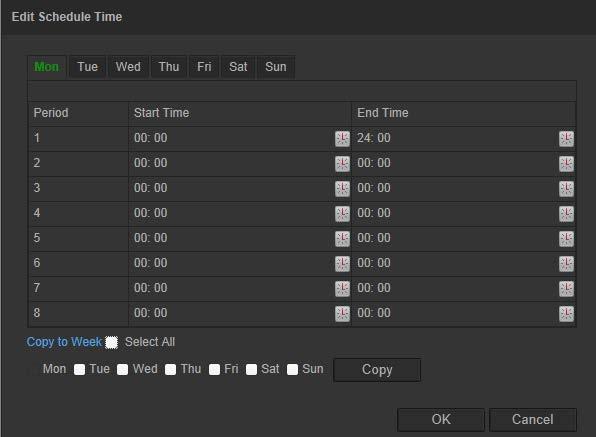Open time picker for Period 6 start time
The width and height of the screenshot is (596, 437).
tap(342, 264)
